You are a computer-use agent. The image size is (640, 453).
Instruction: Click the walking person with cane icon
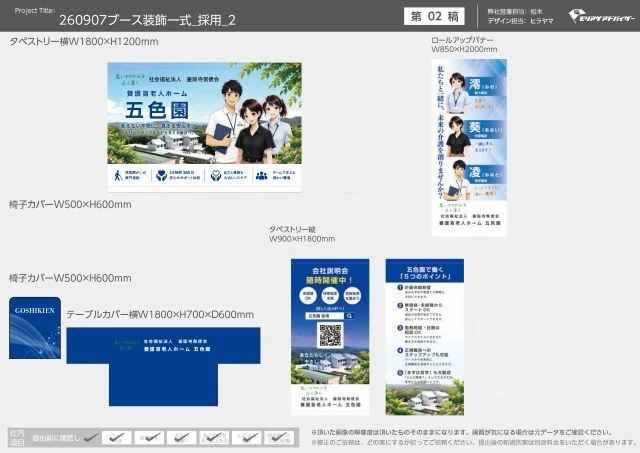tap(118, 175)
